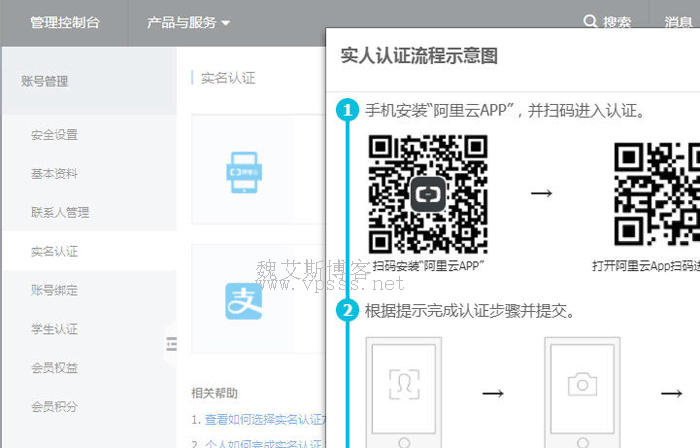Click the 打开阿里云App扫码 QR code
700x448 pixels.
pyautogui.click(x=657, y=193)
